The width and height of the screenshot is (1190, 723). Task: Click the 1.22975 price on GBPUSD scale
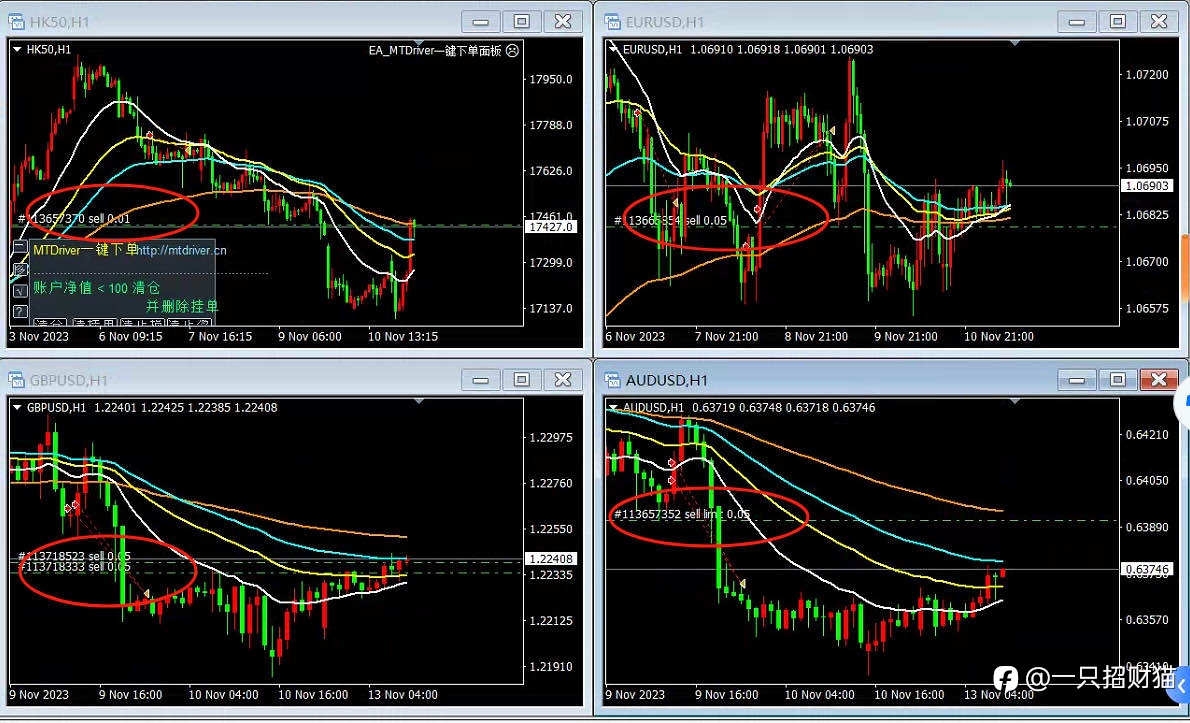click(551, 438)
